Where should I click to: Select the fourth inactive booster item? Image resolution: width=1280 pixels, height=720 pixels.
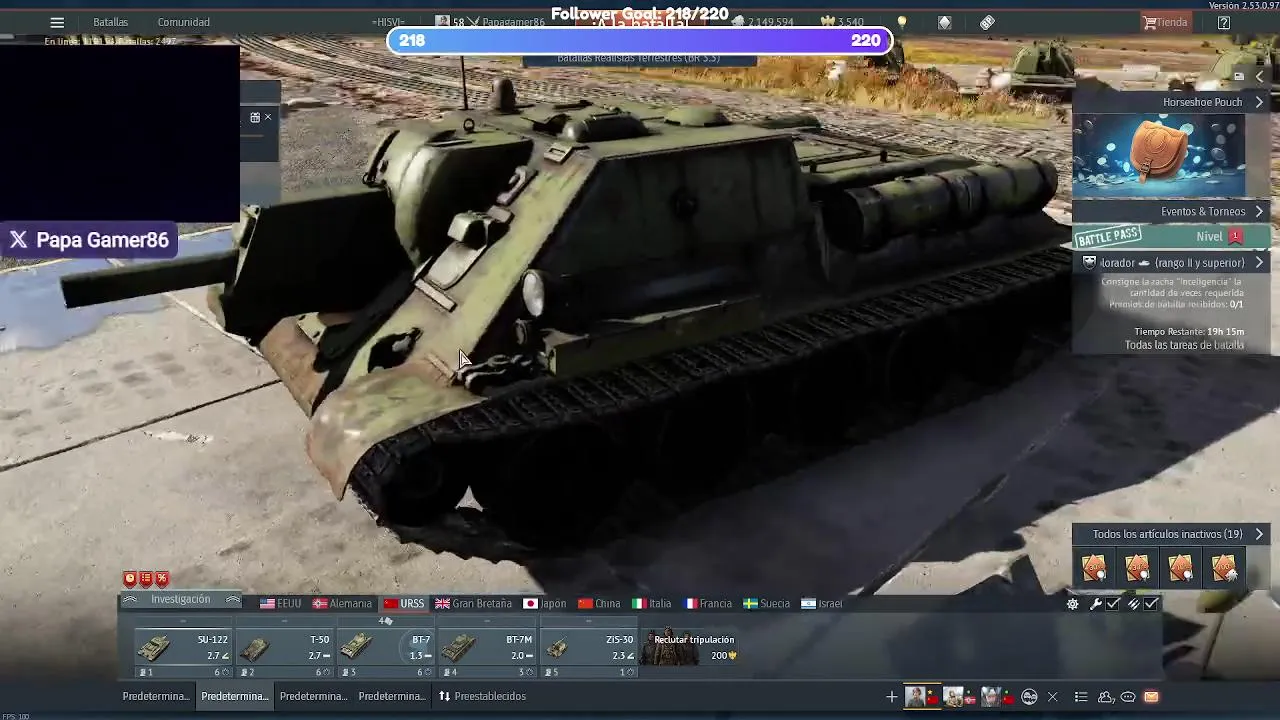coord(1224,568)
